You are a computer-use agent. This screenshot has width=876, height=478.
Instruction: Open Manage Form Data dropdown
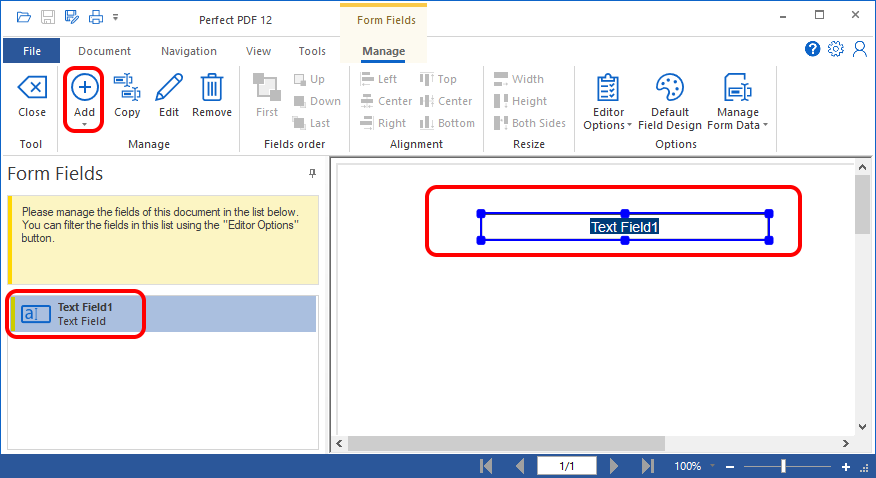click(737, 102)
